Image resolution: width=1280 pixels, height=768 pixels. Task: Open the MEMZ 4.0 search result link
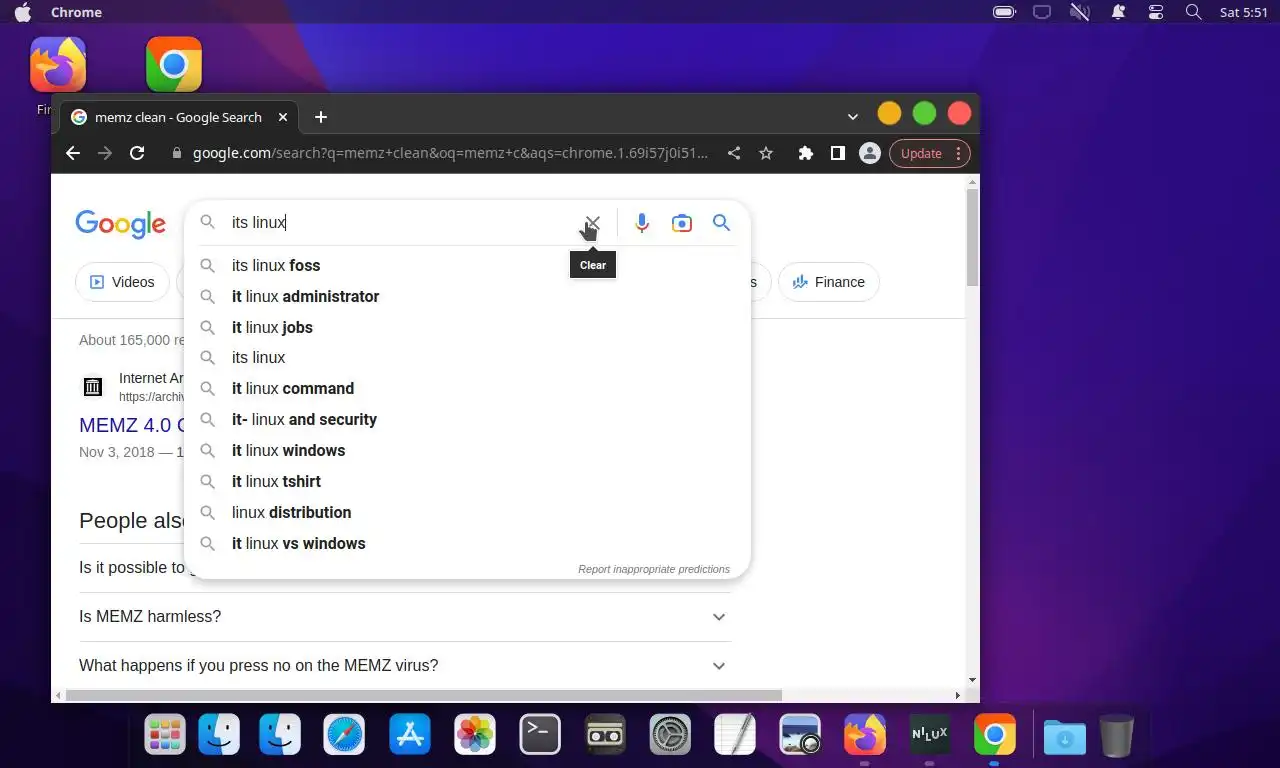132,425
